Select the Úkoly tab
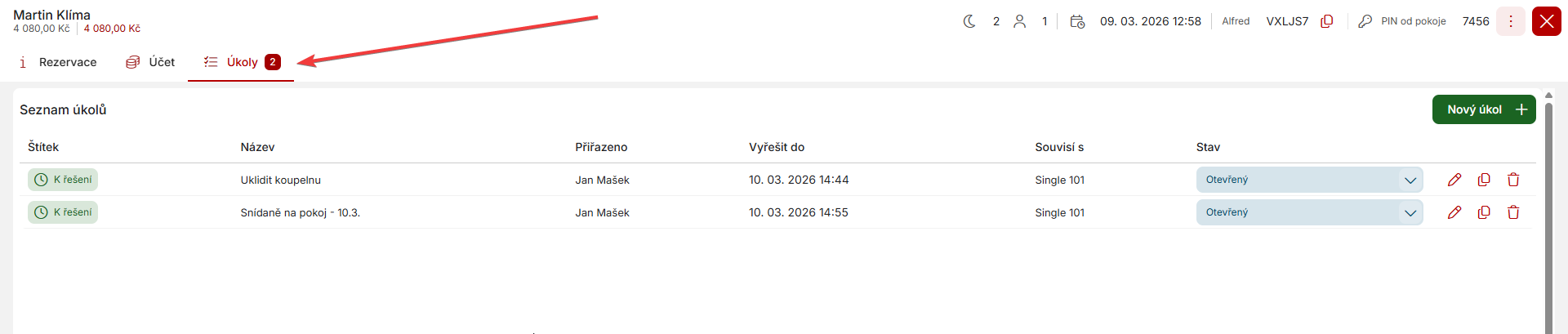This screenshot has width=1568, height=334. (241, 62)
